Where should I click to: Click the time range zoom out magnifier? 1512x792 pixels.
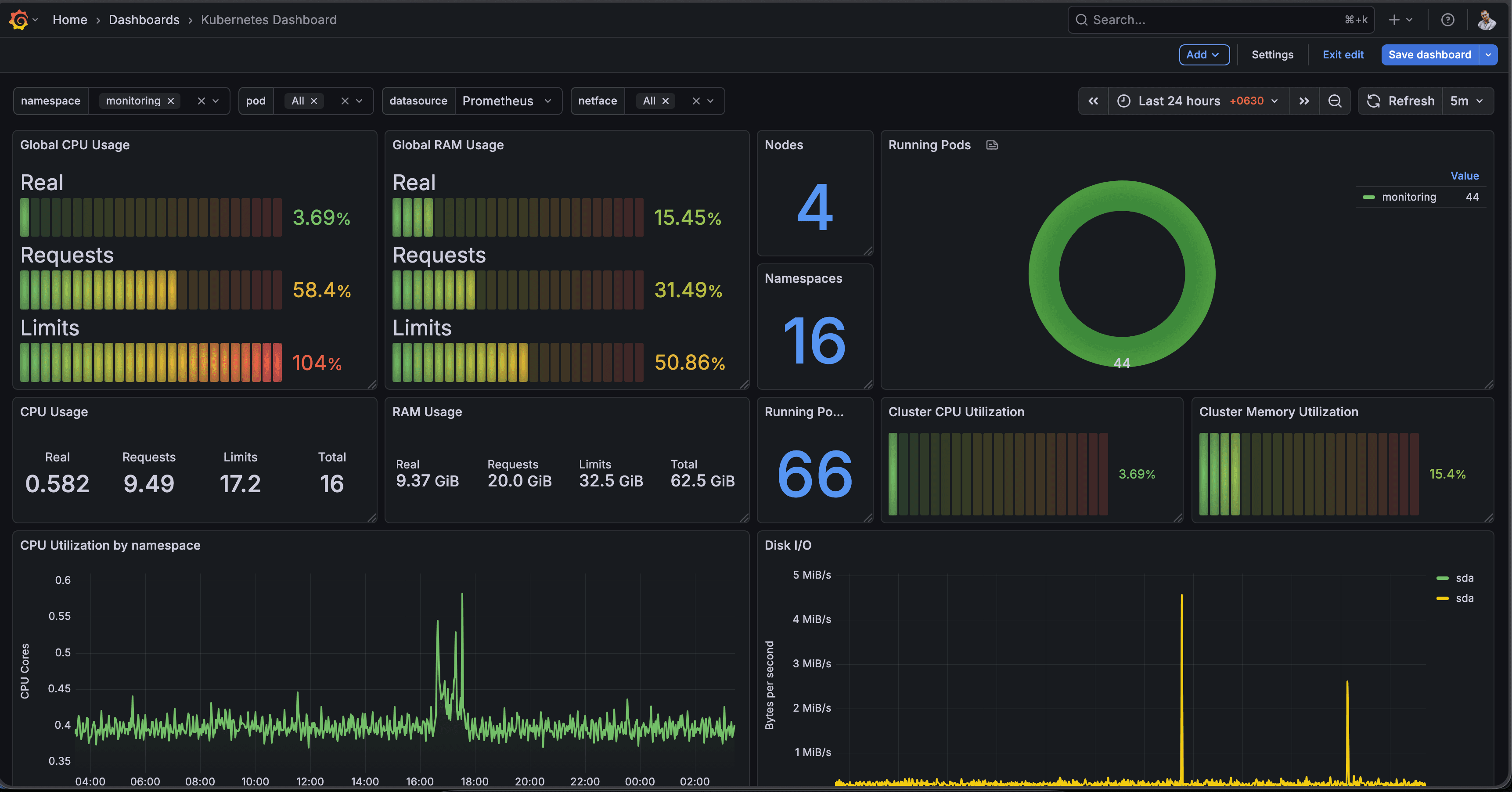coord(1336,101)
